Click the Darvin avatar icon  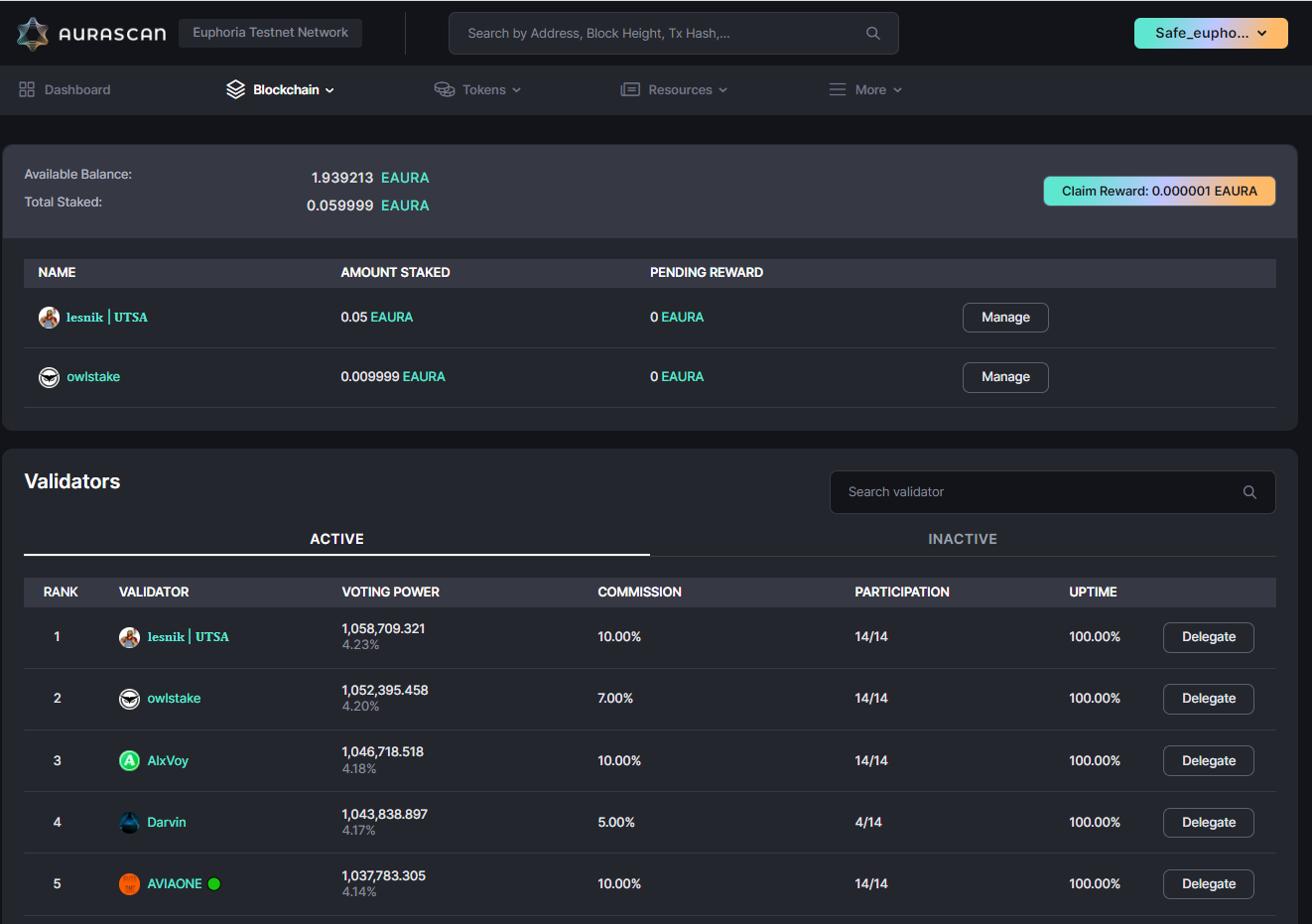(129, 823)
